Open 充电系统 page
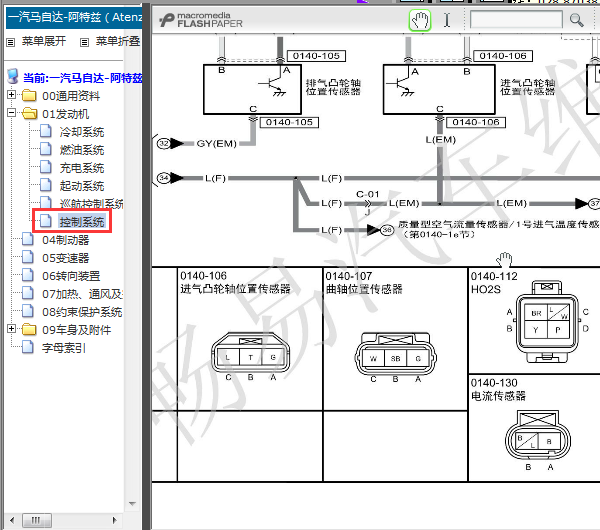 (82, 168)
